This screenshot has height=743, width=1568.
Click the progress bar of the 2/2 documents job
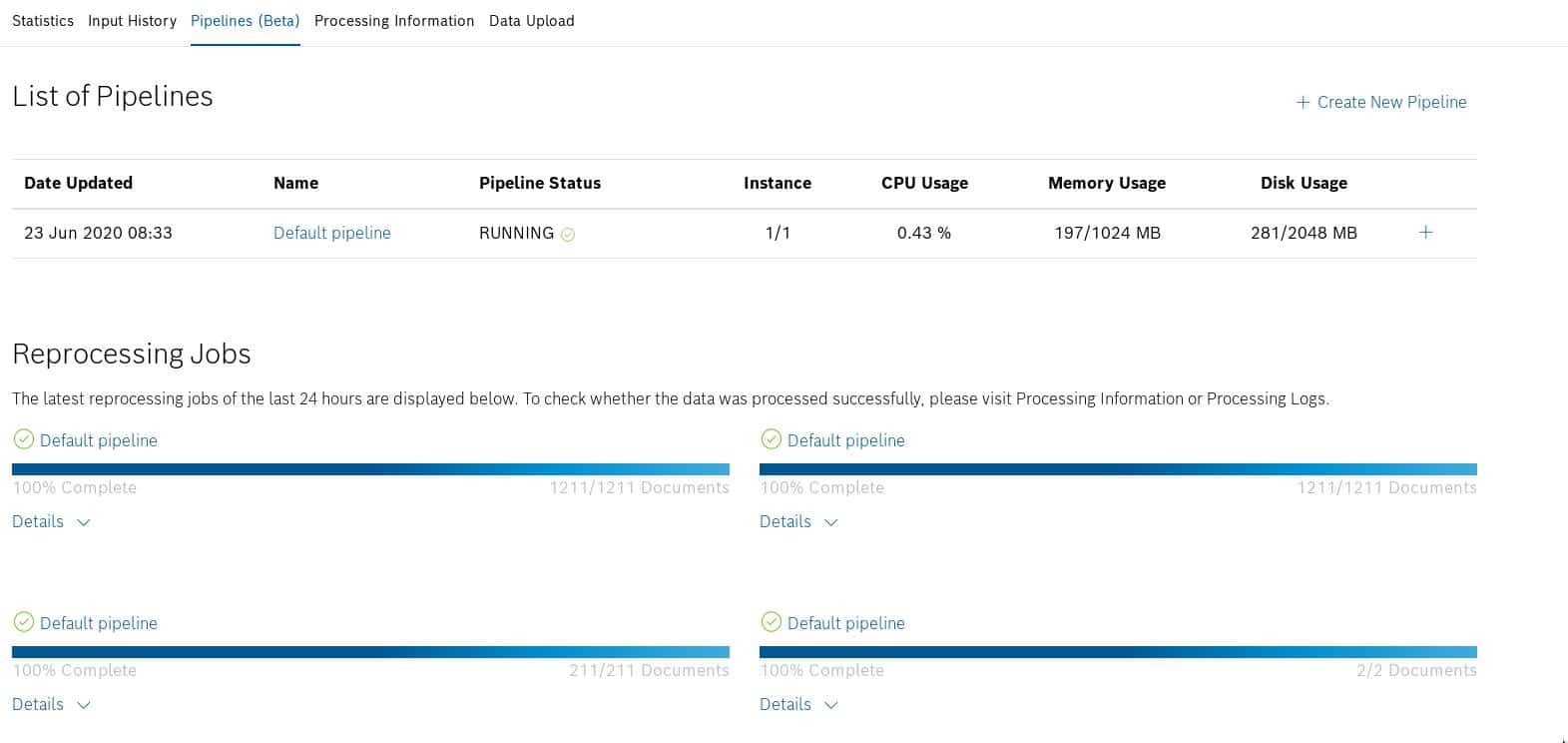pos(1118,652)
